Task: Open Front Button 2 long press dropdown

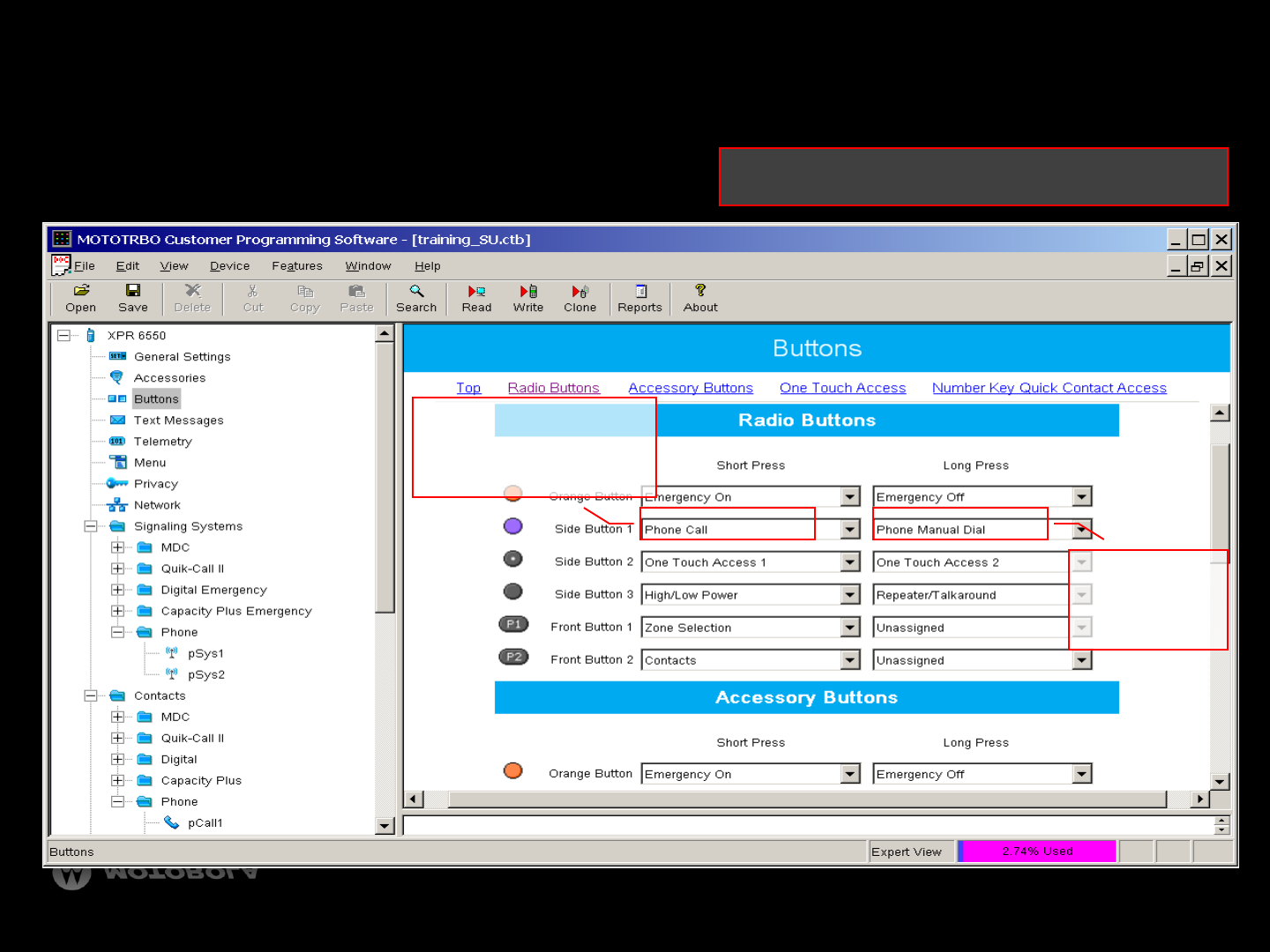Action: click(1082, 660)
